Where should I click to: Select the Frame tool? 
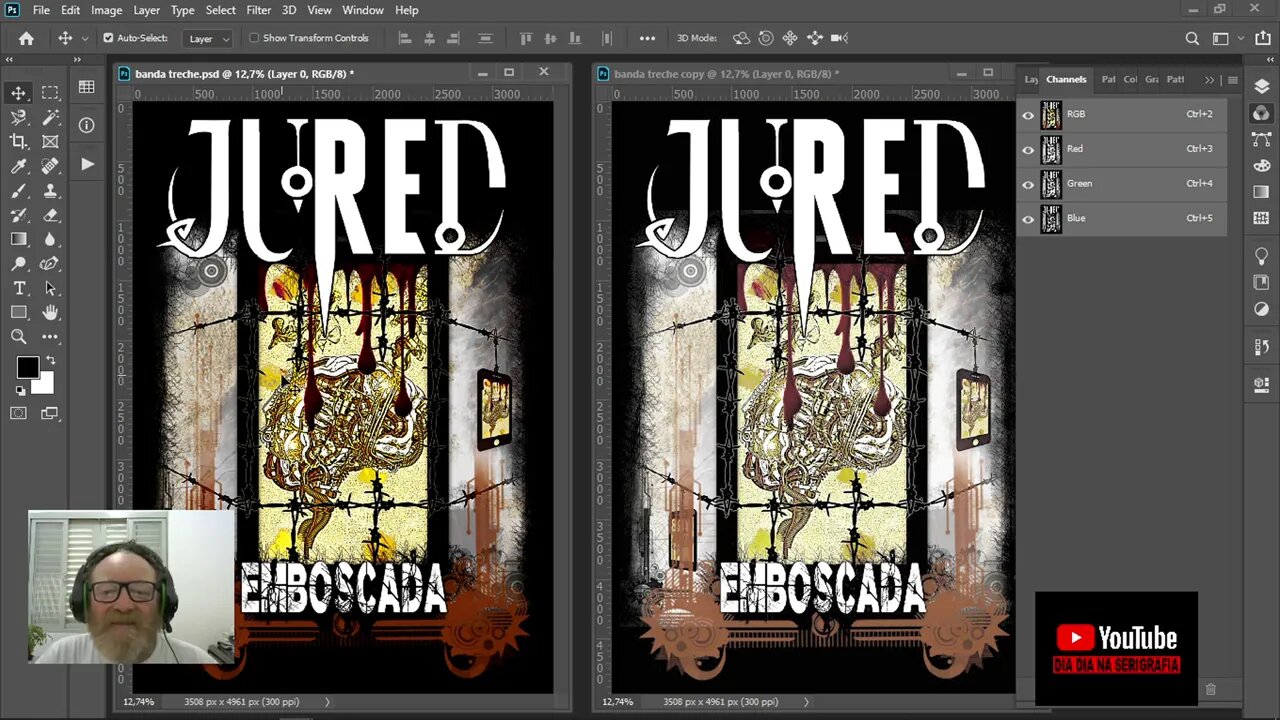point(50,142)
